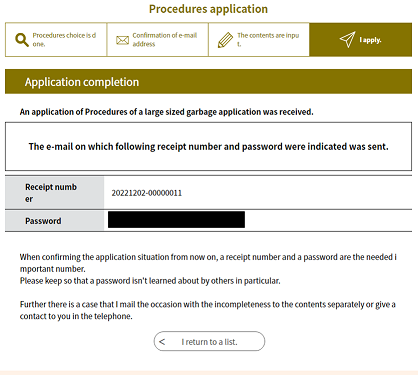This screenshot has width=418, height=375.
Task: Select the 'I apply.' step
Action: coord(361,40)
